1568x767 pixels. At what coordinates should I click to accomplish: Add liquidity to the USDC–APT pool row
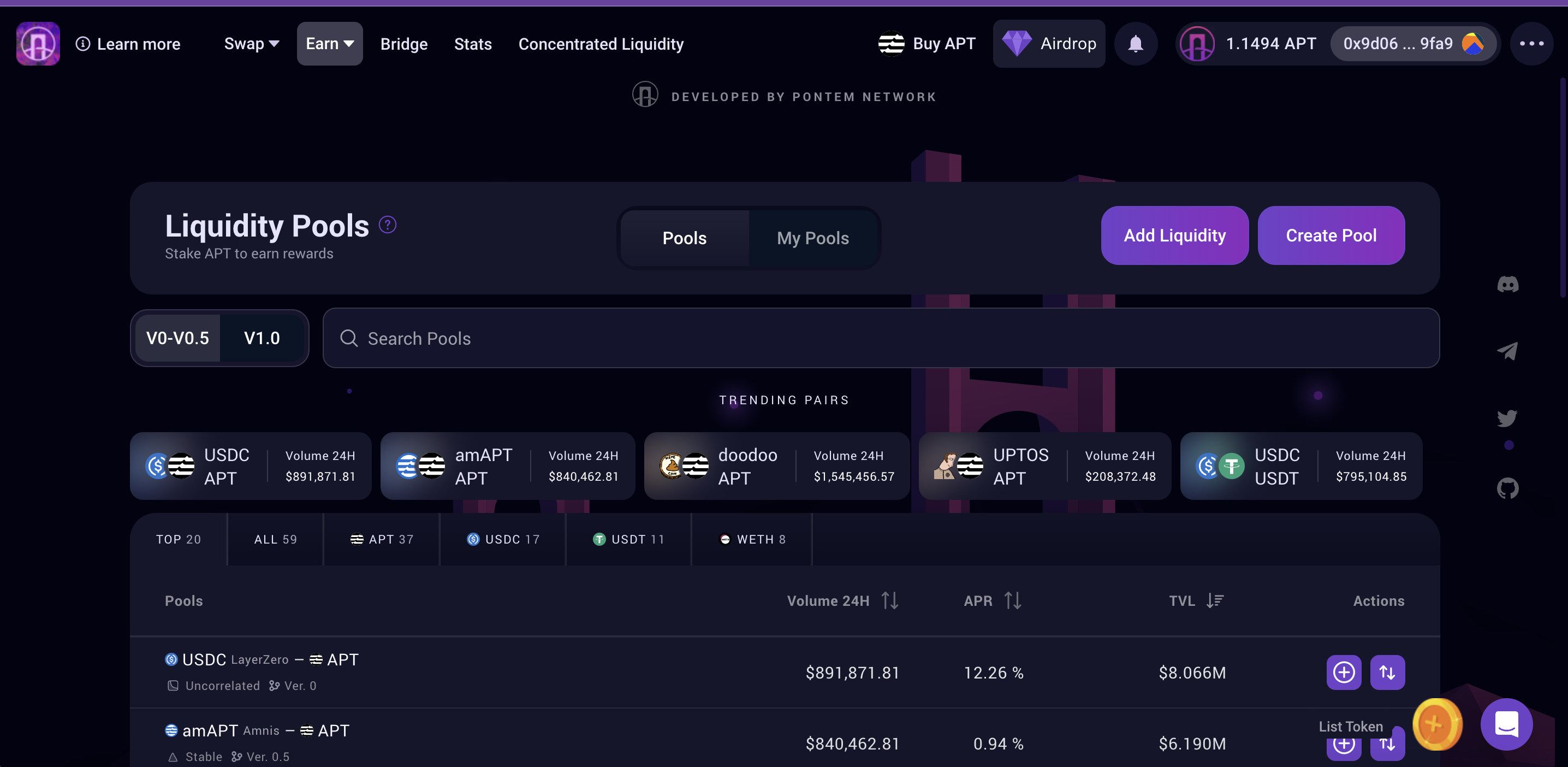(1344, 672)
